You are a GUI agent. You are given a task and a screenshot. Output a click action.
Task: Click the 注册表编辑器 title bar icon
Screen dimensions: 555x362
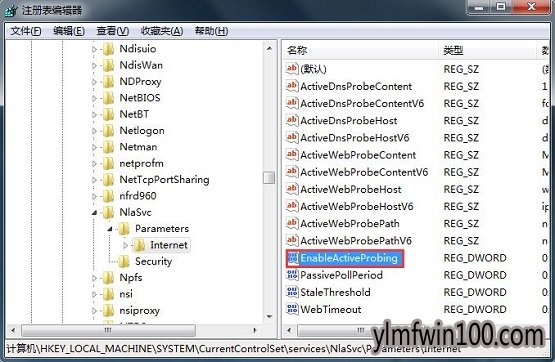[x=11, y=11]
